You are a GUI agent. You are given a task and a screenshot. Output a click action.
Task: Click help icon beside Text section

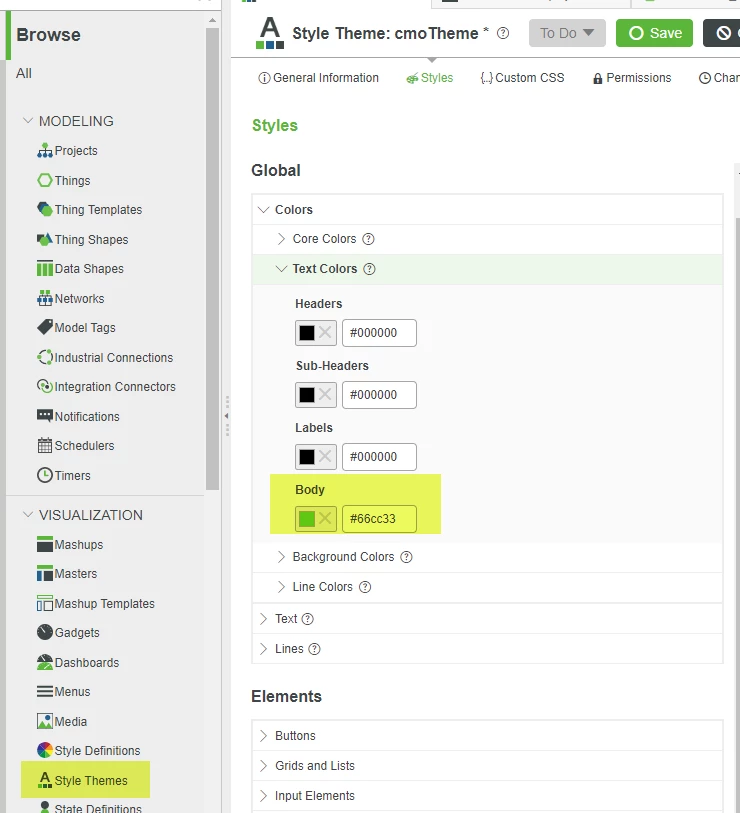point(308,619)
